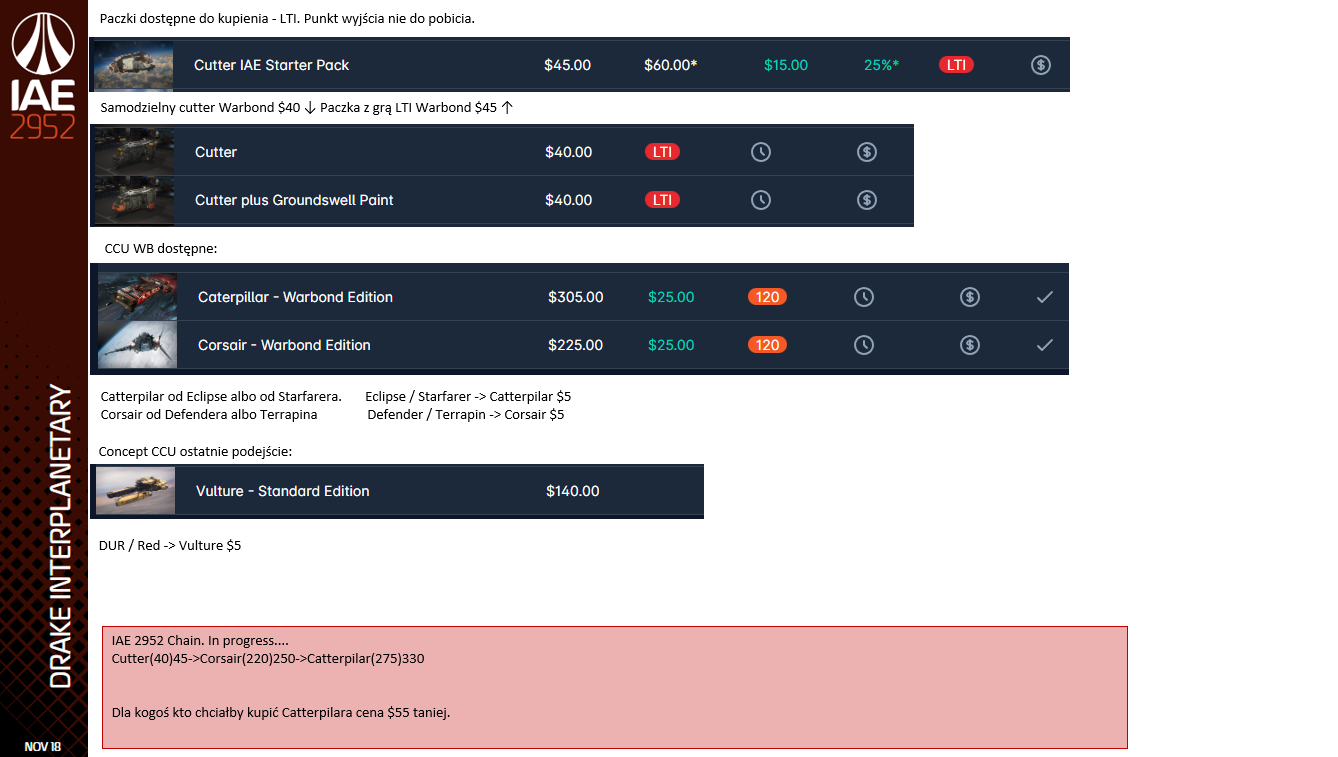
Task: Click the $25.00 savings in Corsair row
Action: tap(671, 345)
